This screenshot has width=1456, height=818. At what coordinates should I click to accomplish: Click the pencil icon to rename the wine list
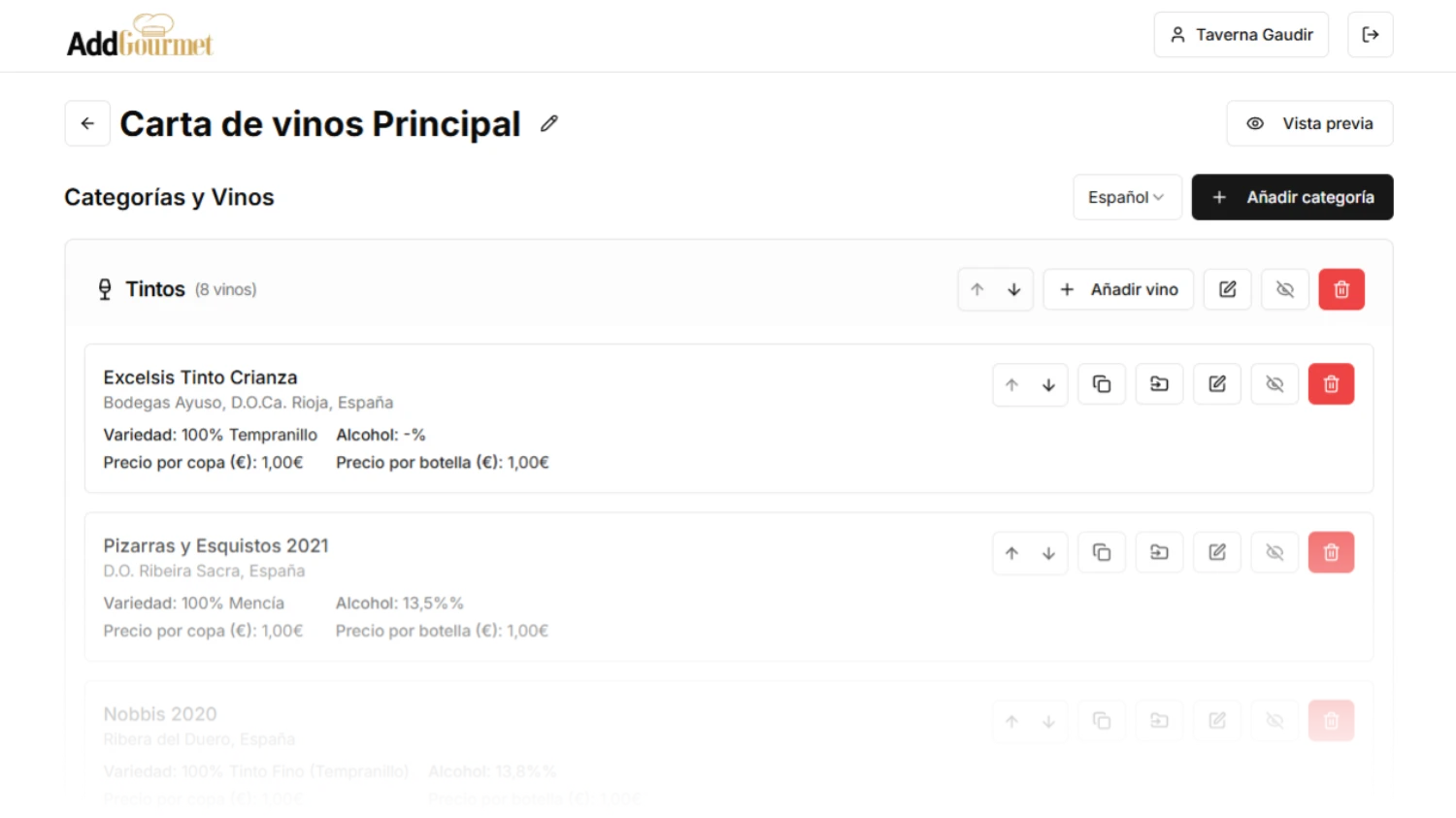click(549, 123)
